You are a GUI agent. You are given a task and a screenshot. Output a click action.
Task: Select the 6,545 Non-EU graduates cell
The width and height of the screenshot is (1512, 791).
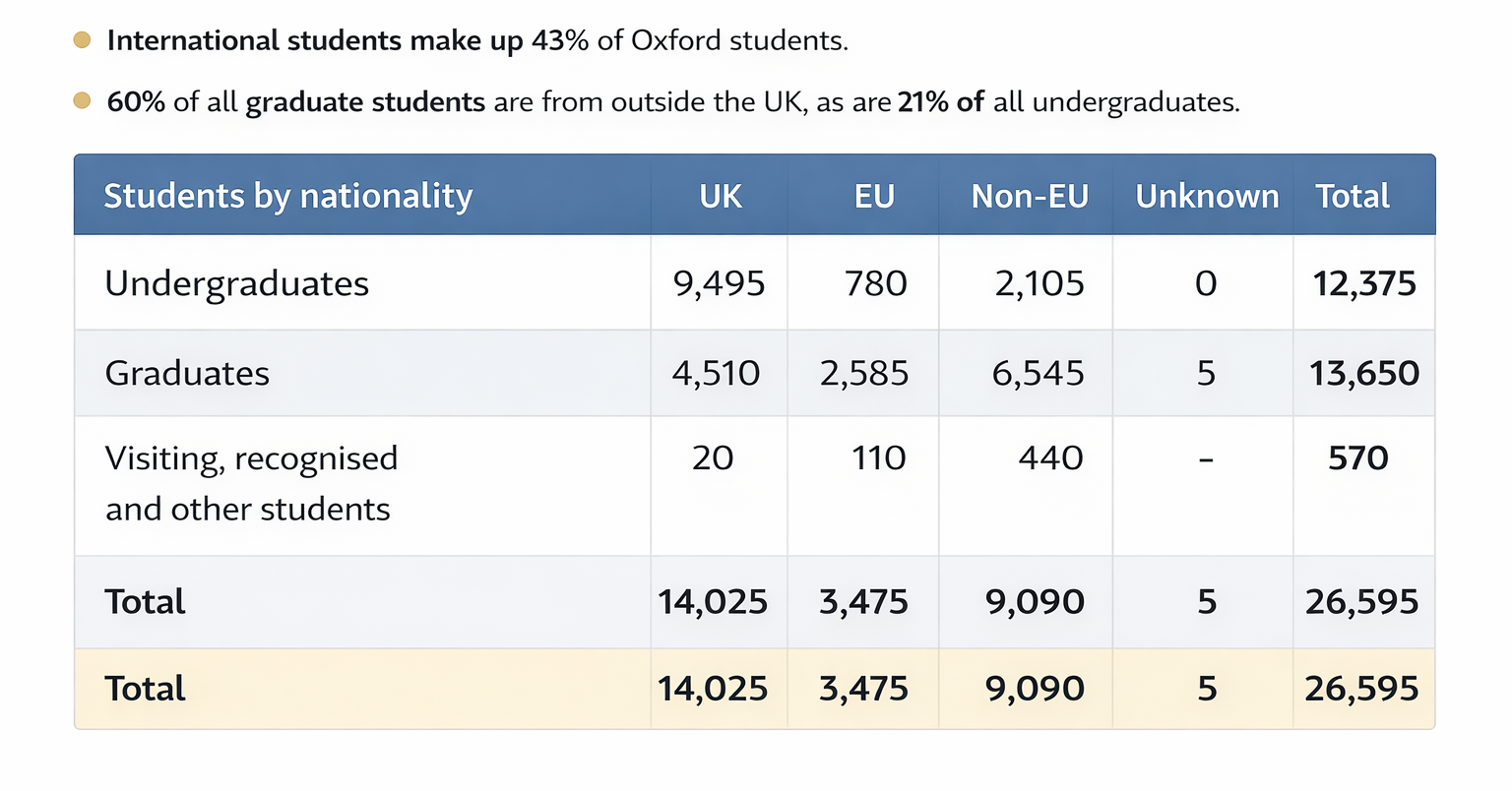(x=1038, y=373)
